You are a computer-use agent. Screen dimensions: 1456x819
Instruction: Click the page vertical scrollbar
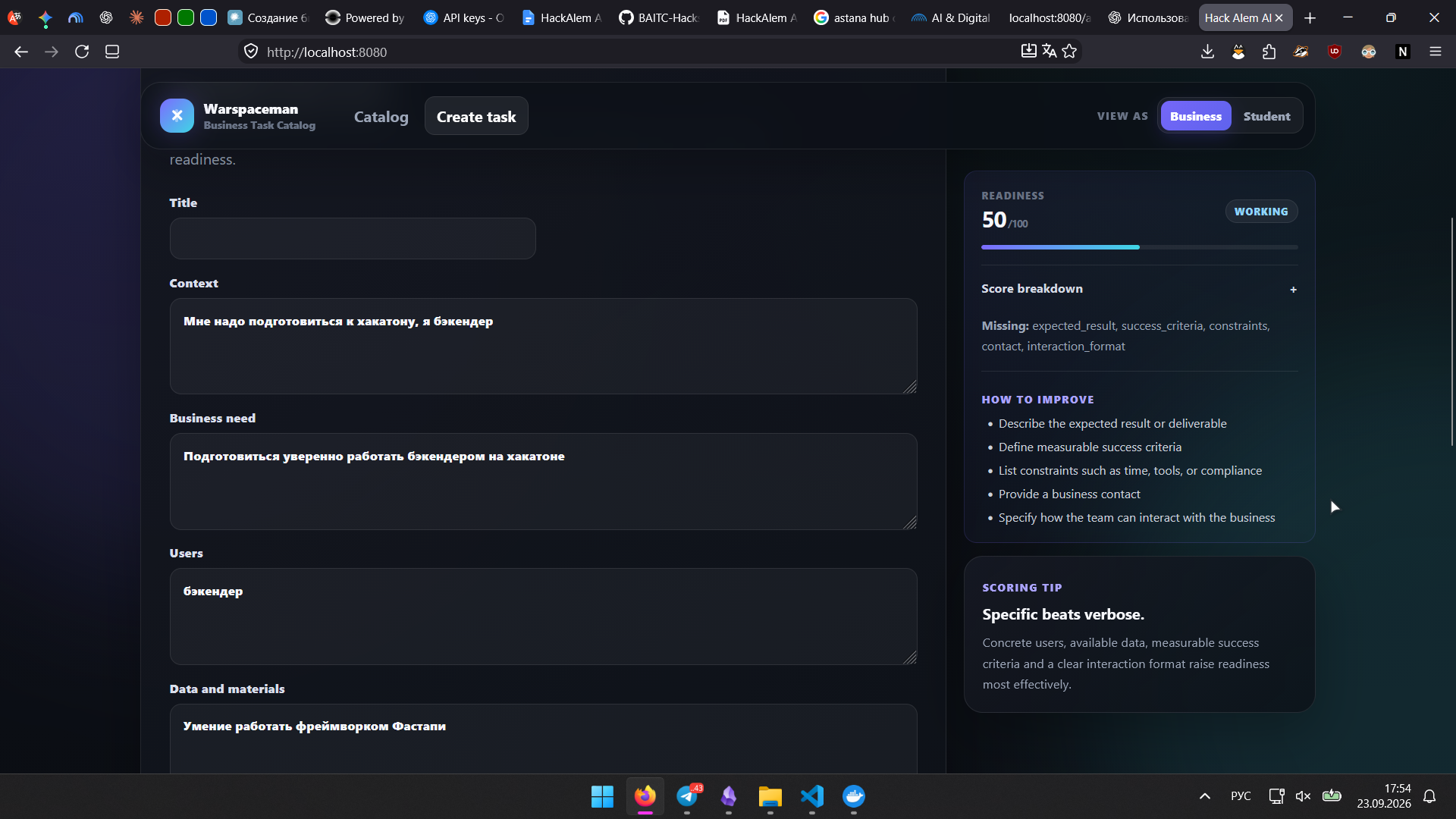(x=1452, y=331)
